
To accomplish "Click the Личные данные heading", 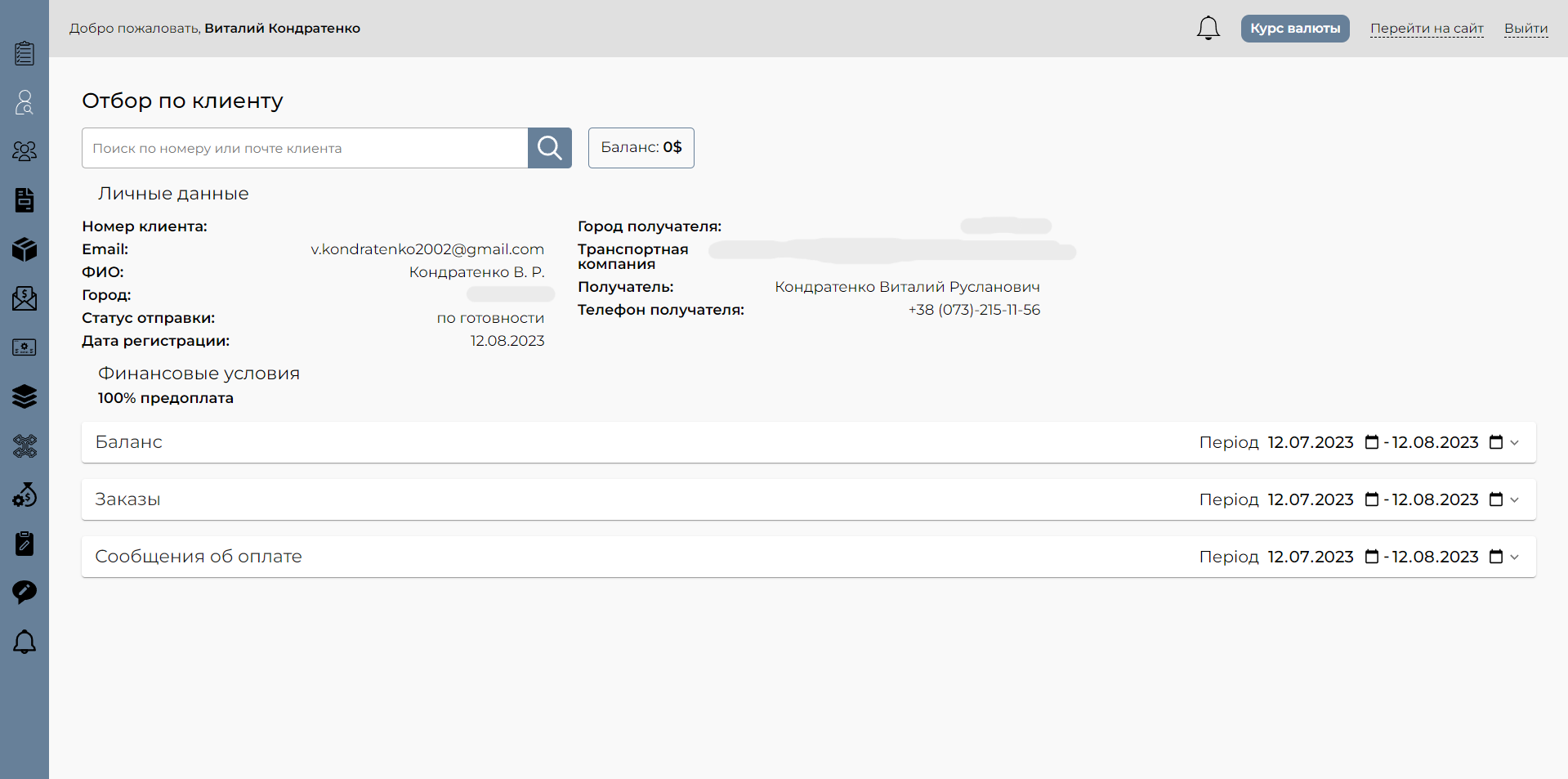I will (x=173, y=194).
